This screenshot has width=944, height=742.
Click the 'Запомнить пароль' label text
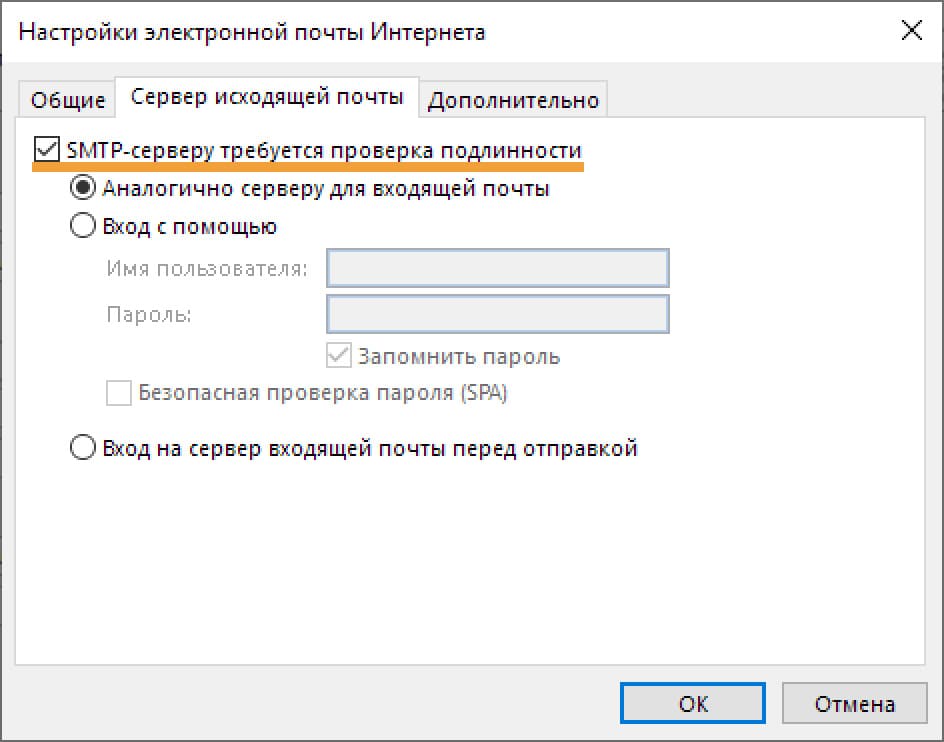[x=459, y=357]
